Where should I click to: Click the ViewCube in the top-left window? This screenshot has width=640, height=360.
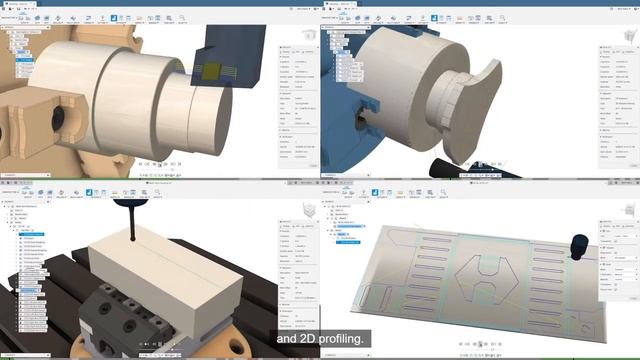tap(309, 35)
